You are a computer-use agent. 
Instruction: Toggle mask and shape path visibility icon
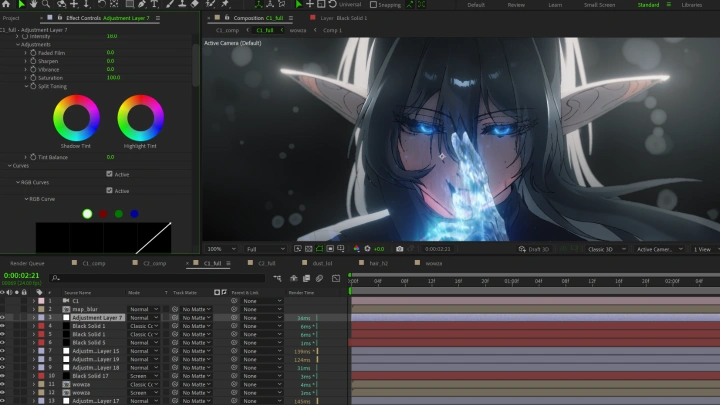click(319, 249)
